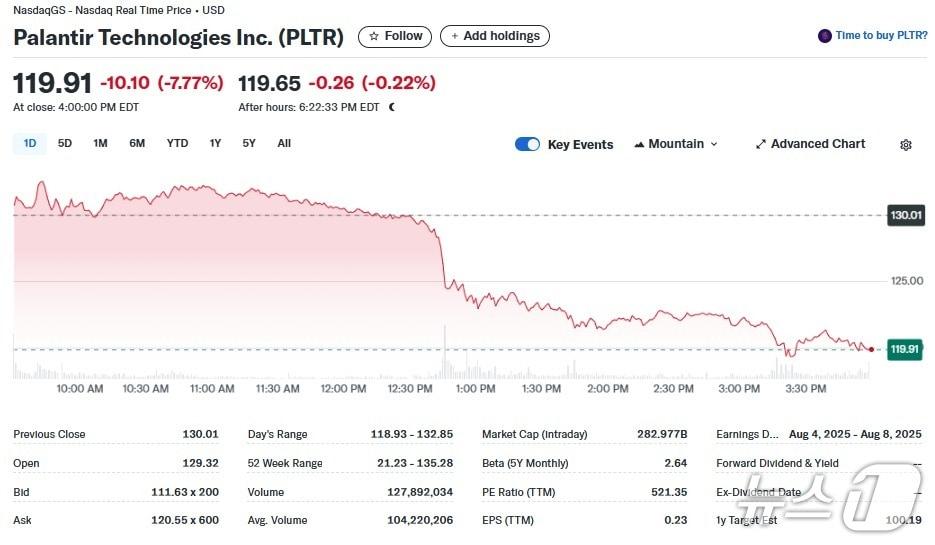Screen dimensions: 935x545
Task: Click the 119.91 current price marker
Action: [x=904, y=349]
